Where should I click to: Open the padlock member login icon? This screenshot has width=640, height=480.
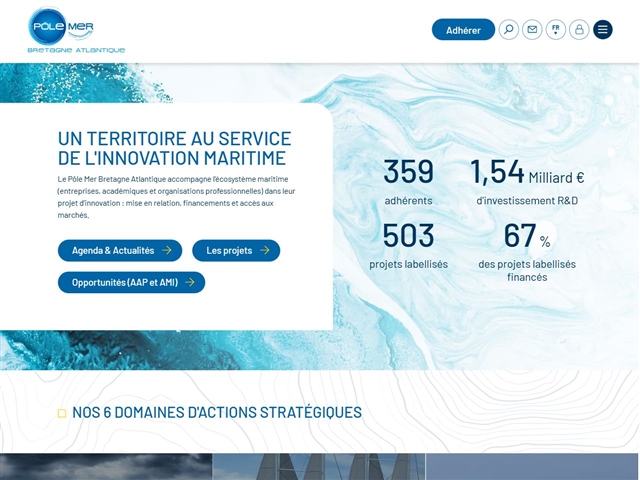579,30
